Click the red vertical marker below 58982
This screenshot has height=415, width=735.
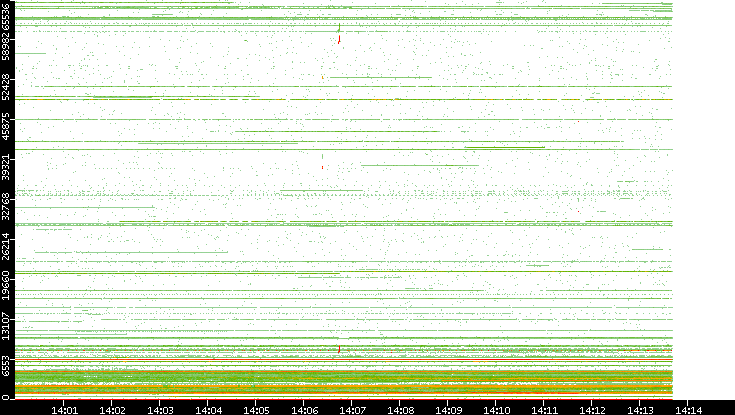pyautogui.click(x=339, y=41)
